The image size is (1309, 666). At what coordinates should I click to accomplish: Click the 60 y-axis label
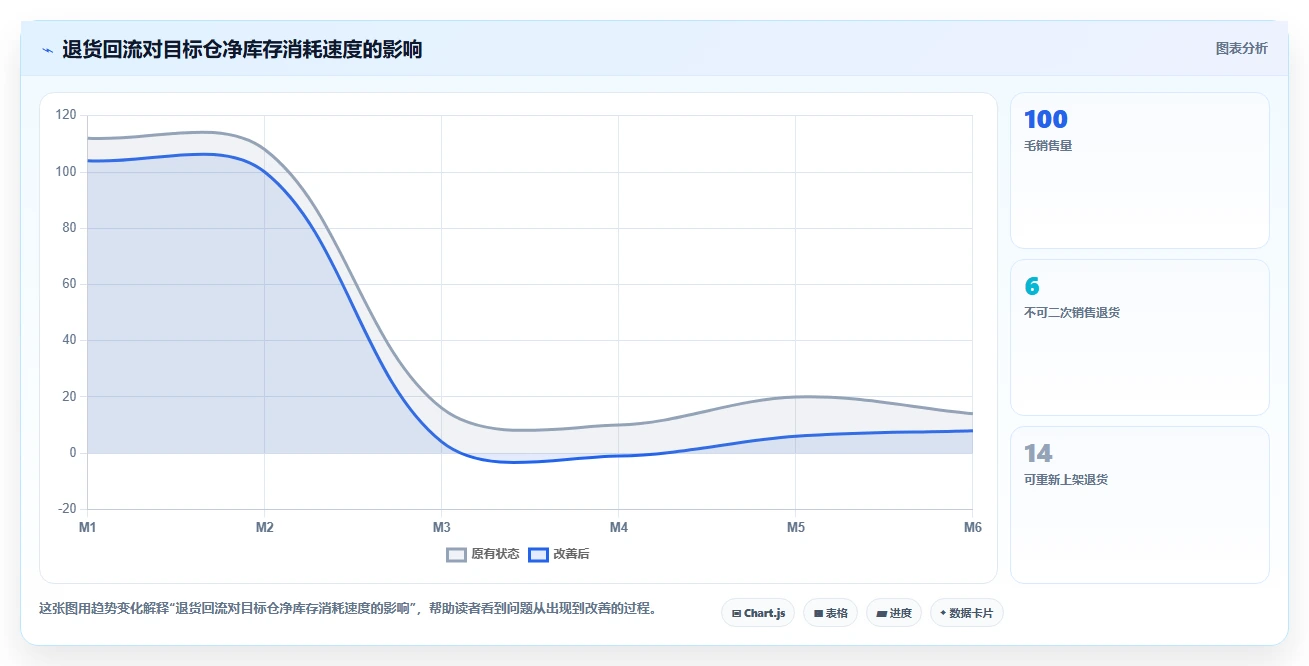[x=69, y=284]
